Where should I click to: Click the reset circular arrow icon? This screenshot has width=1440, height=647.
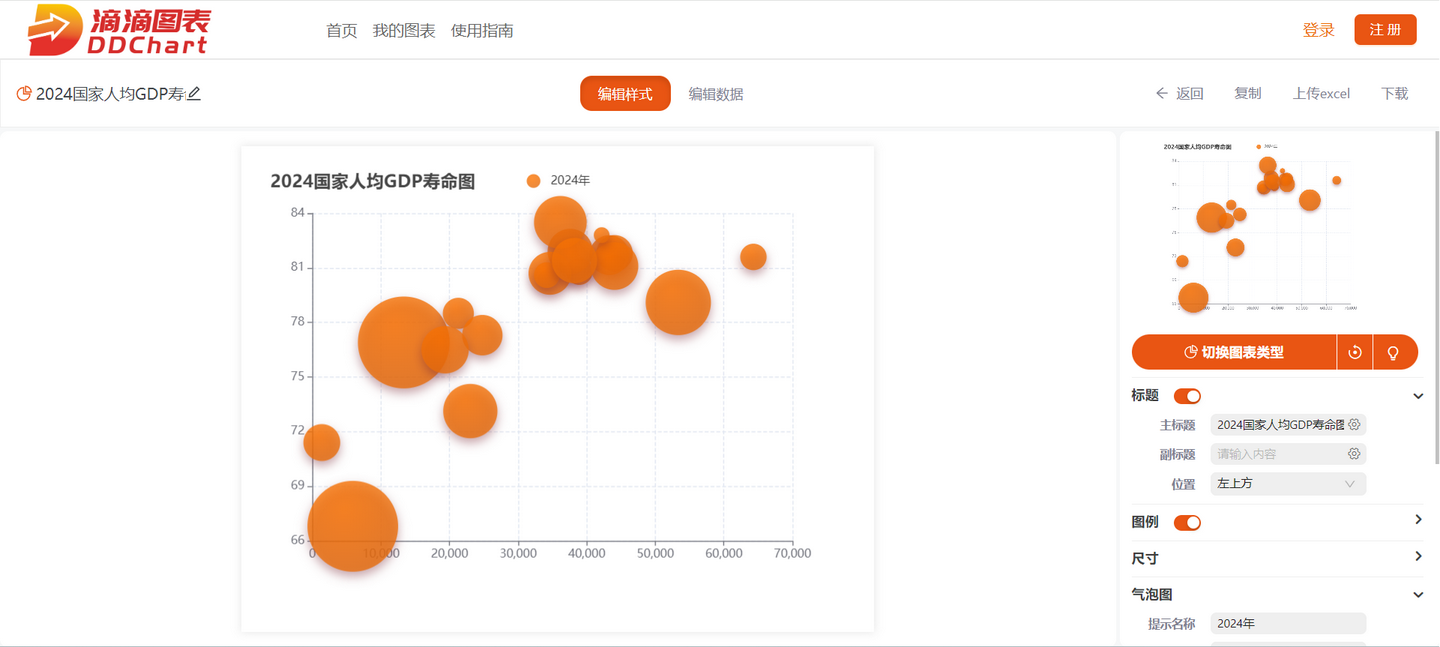point(1355,352)
